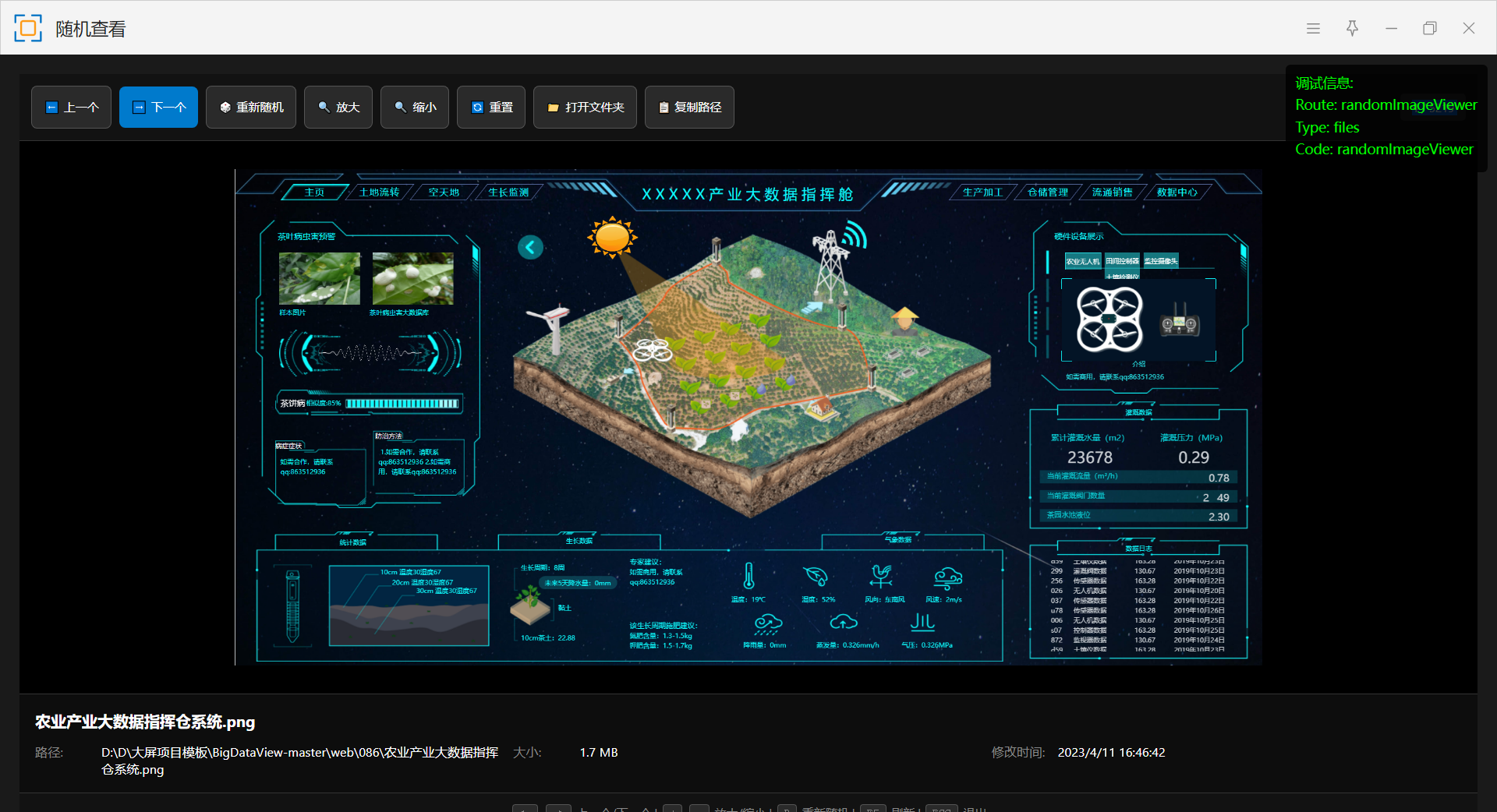1497x812 pixels.
Task: Open the hamburger menu in title bar
Action: point(1313,28)
